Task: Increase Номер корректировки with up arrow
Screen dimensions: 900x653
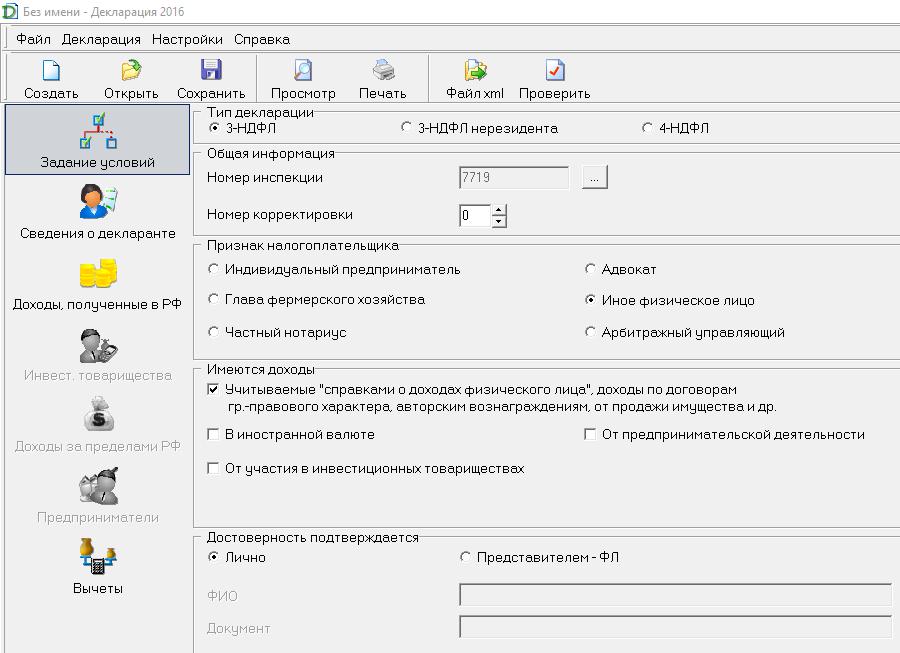Action: 499,210
